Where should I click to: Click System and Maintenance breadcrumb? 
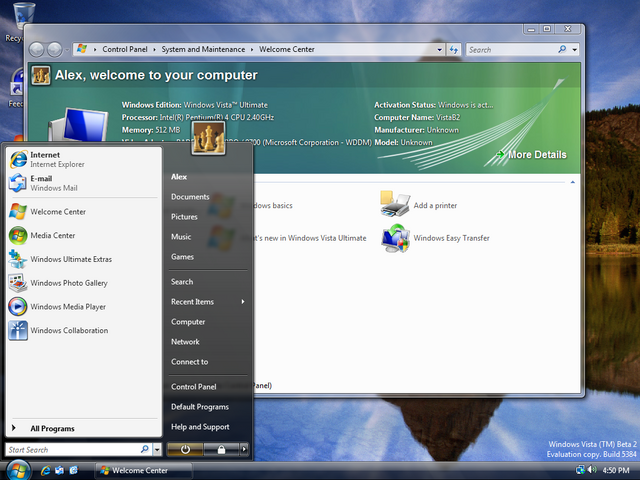(203, 49)
